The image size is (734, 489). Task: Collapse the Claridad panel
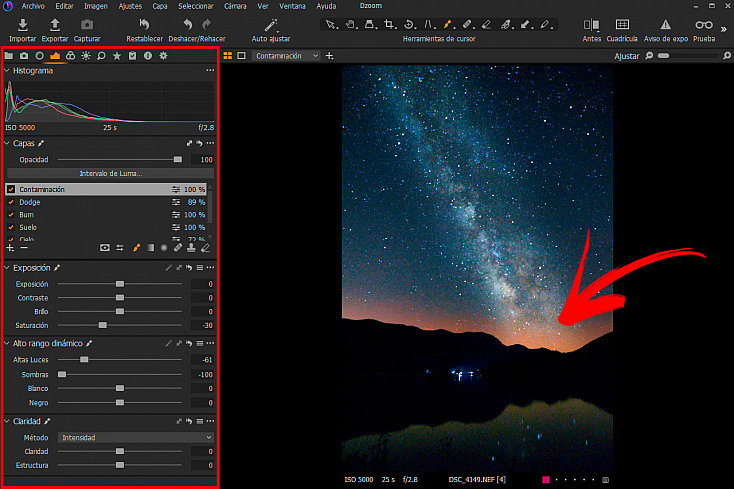click(x=7, y=421)
